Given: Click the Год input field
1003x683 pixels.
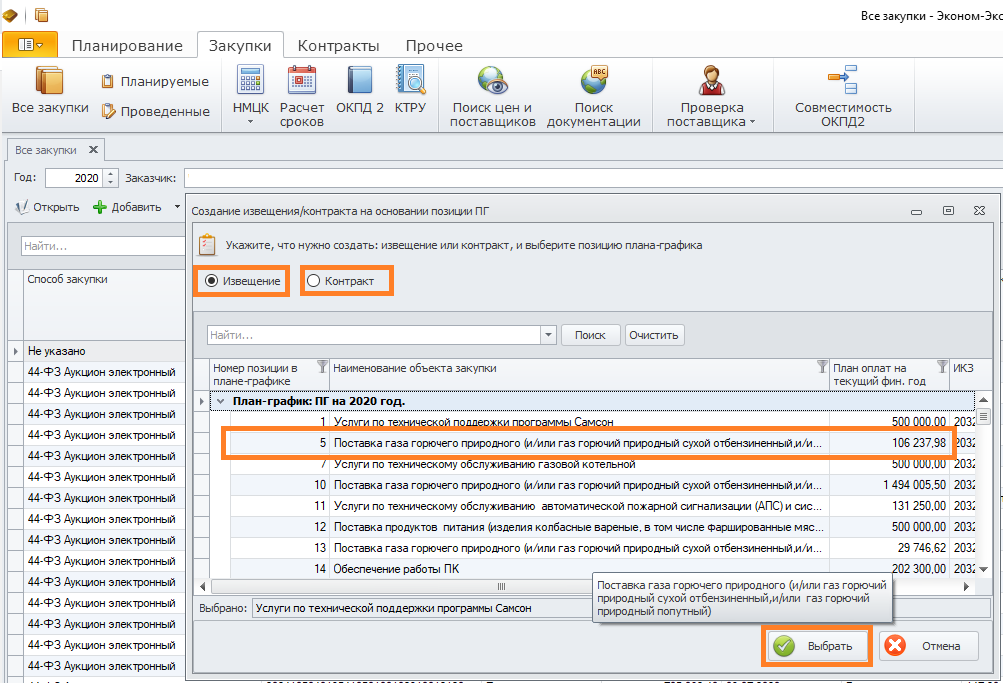Looking at the screenshot, I should click(74, 178).
